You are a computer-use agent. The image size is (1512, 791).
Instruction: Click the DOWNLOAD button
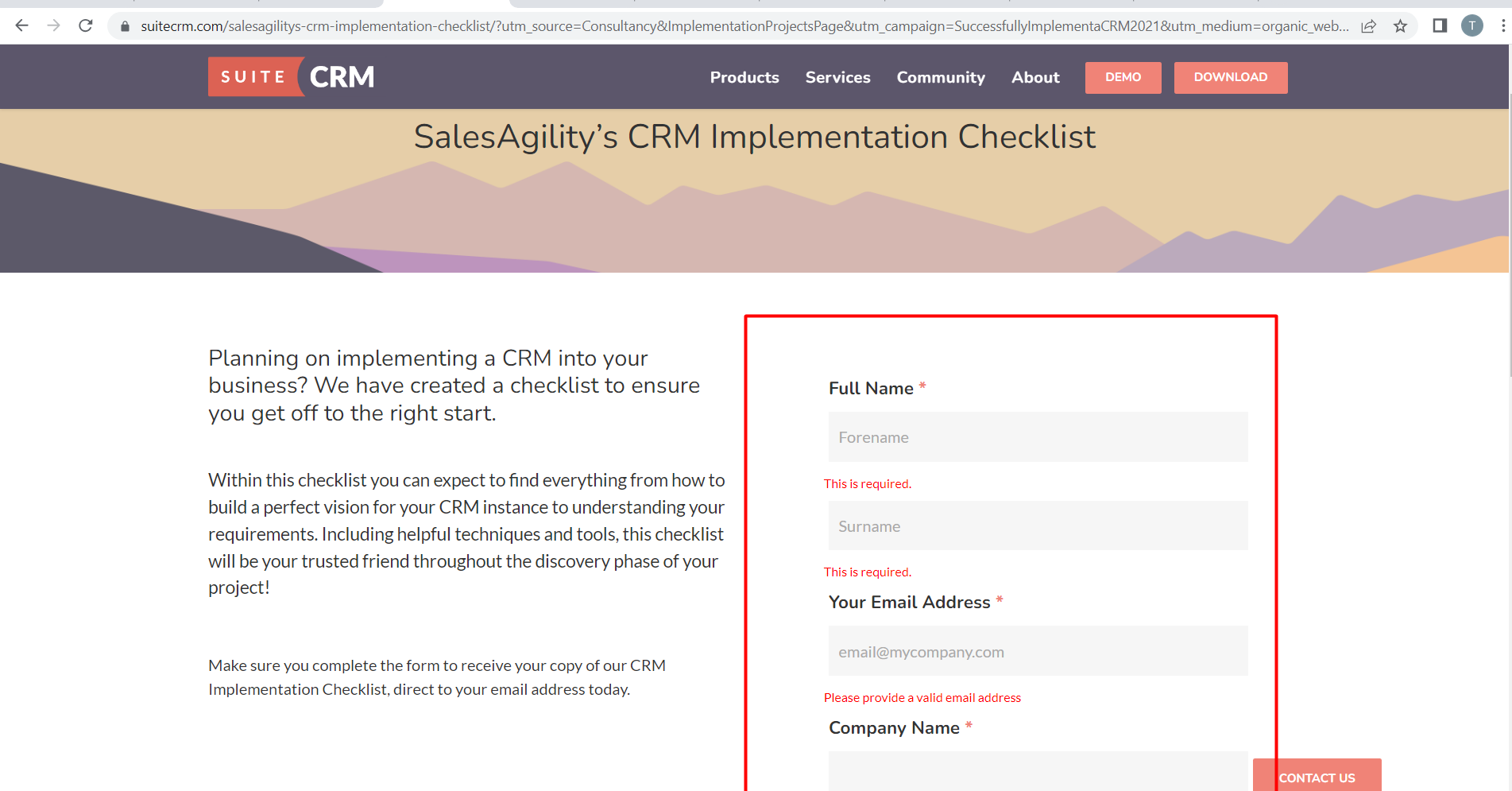[x=1231, y=77]
